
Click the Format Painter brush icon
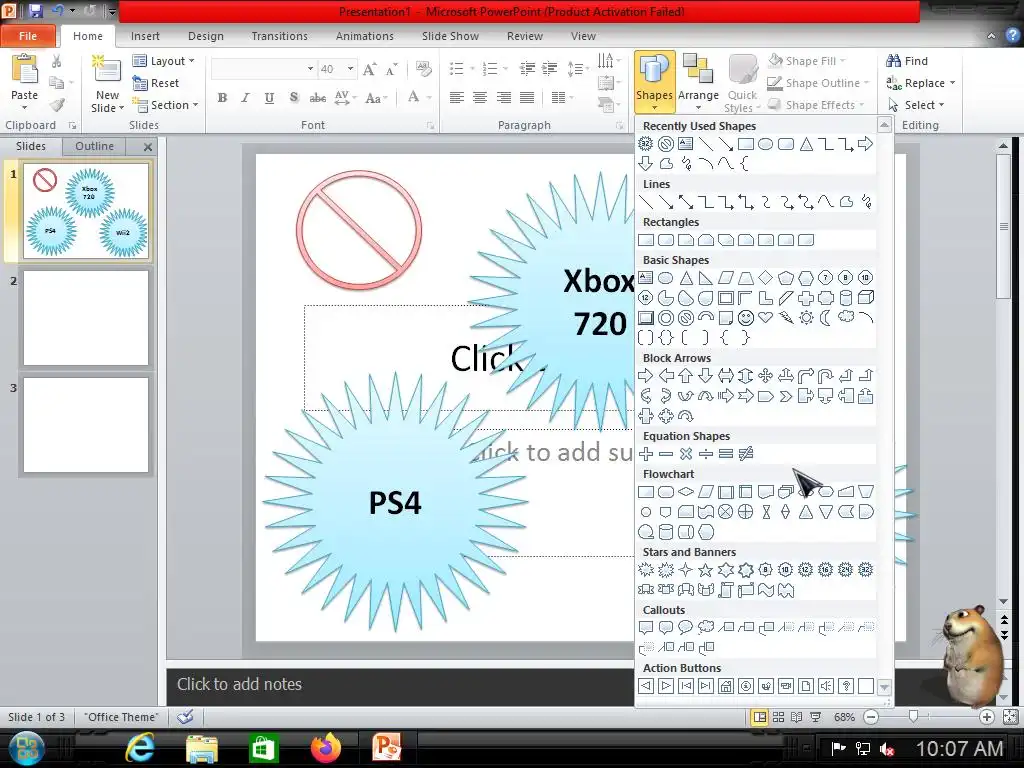point(57,104)
